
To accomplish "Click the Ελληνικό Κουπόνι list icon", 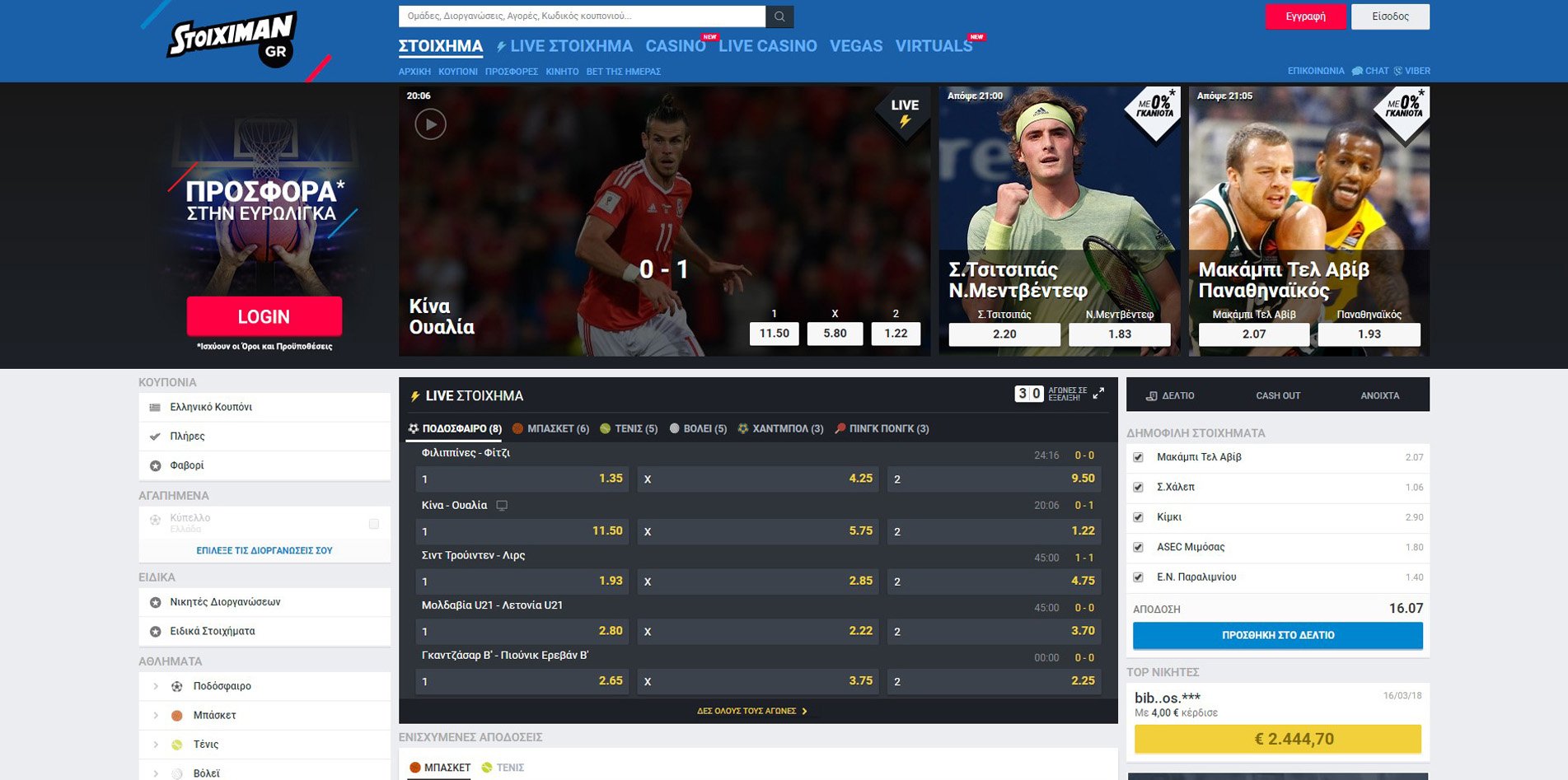I will point(155,408).
